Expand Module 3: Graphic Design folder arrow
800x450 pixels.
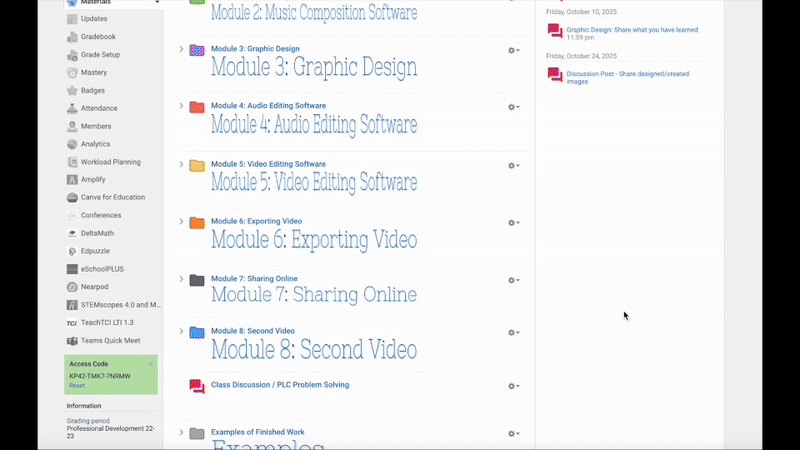[181, 49]
